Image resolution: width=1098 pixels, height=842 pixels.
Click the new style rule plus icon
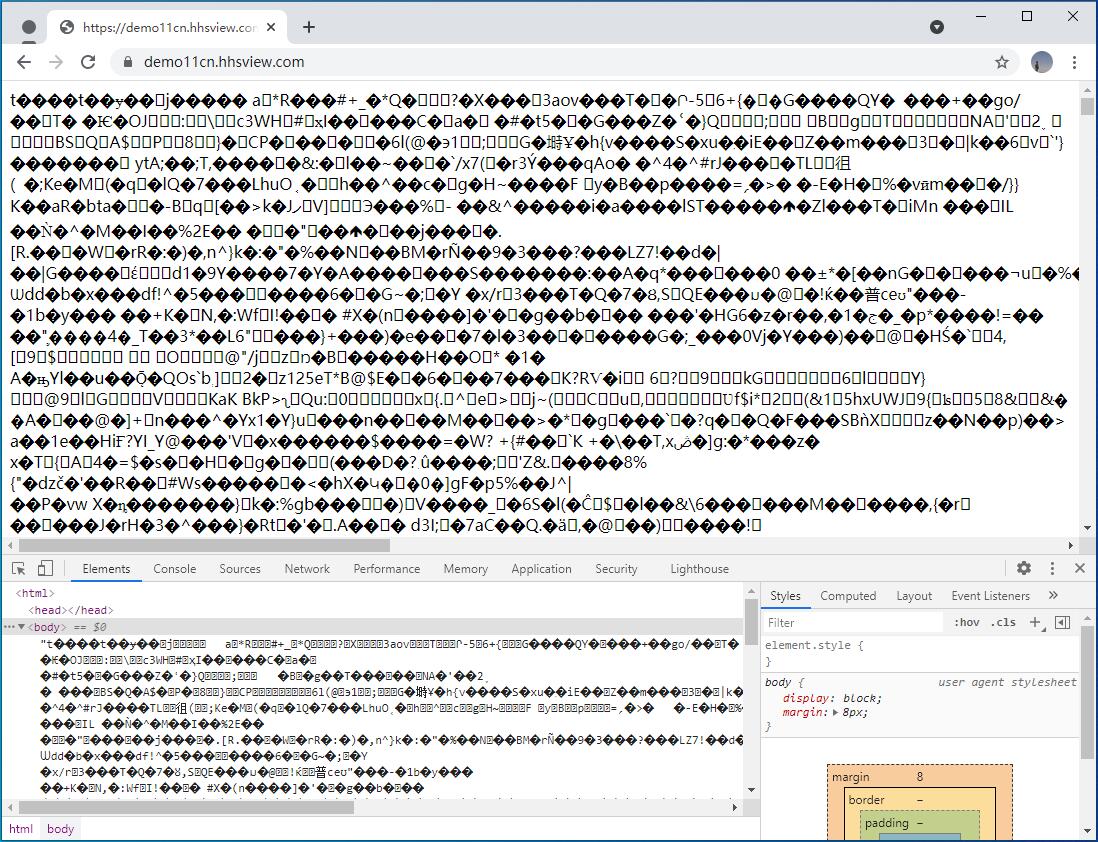tap(1035, 621)
